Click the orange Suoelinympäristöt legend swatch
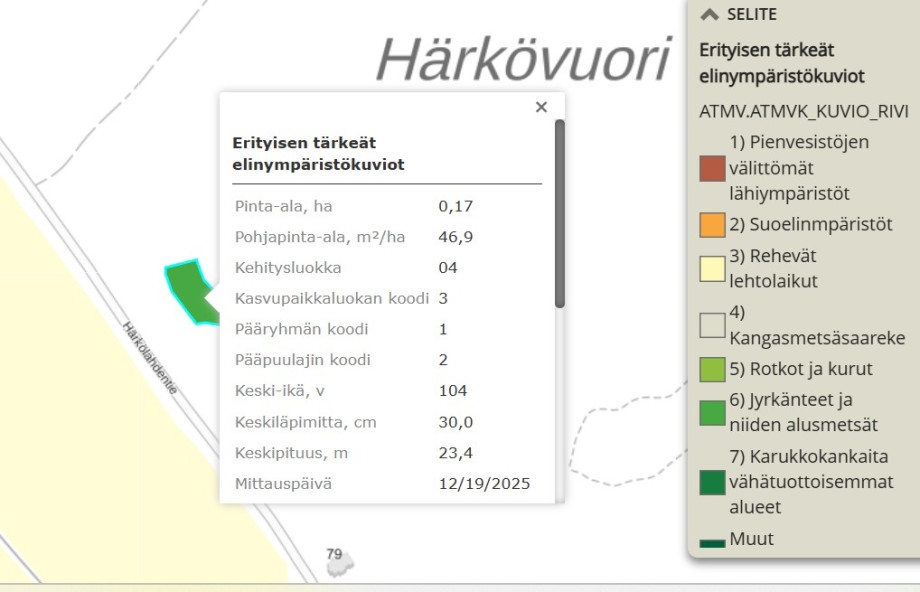This screenshot has width=920, height=592. [x=711, y=225]
